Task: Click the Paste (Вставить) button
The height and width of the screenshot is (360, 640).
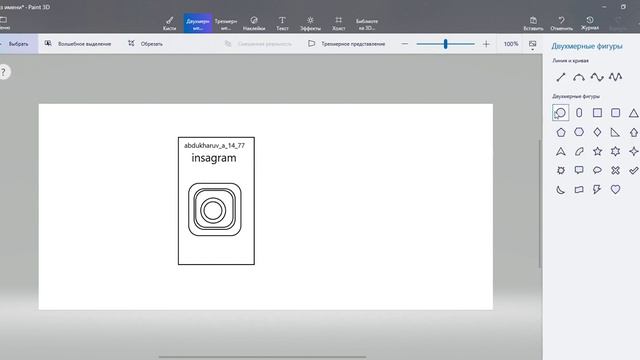Action: tap(533, 23)
